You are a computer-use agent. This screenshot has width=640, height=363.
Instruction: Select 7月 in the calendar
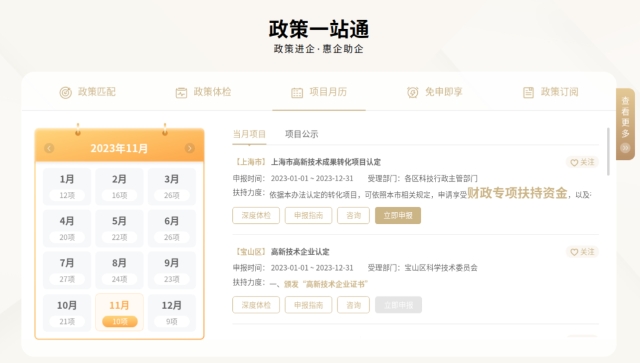67,271
